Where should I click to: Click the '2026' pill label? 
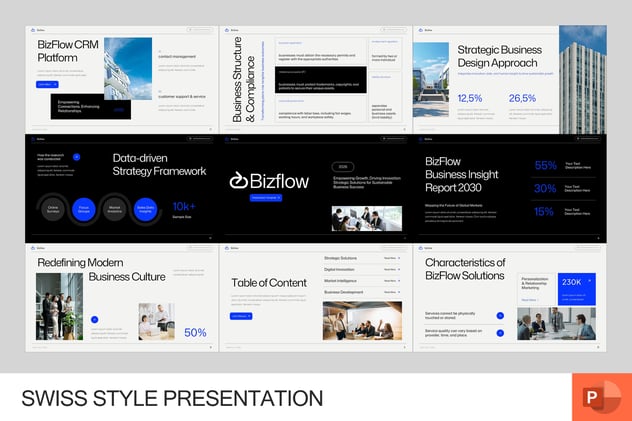343,166
